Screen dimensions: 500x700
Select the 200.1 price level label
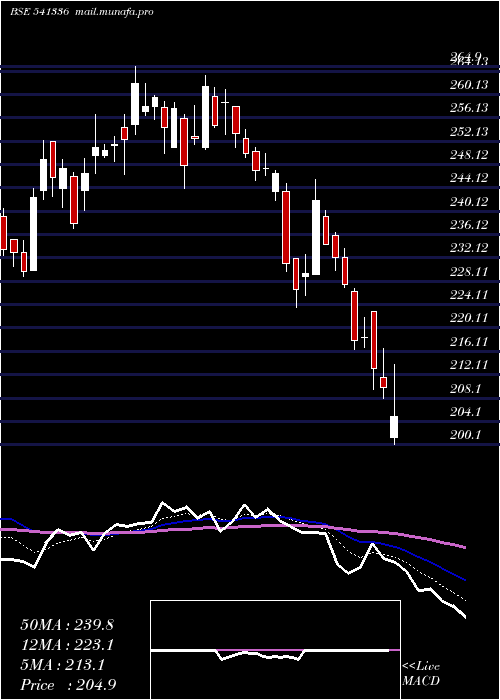465,435
